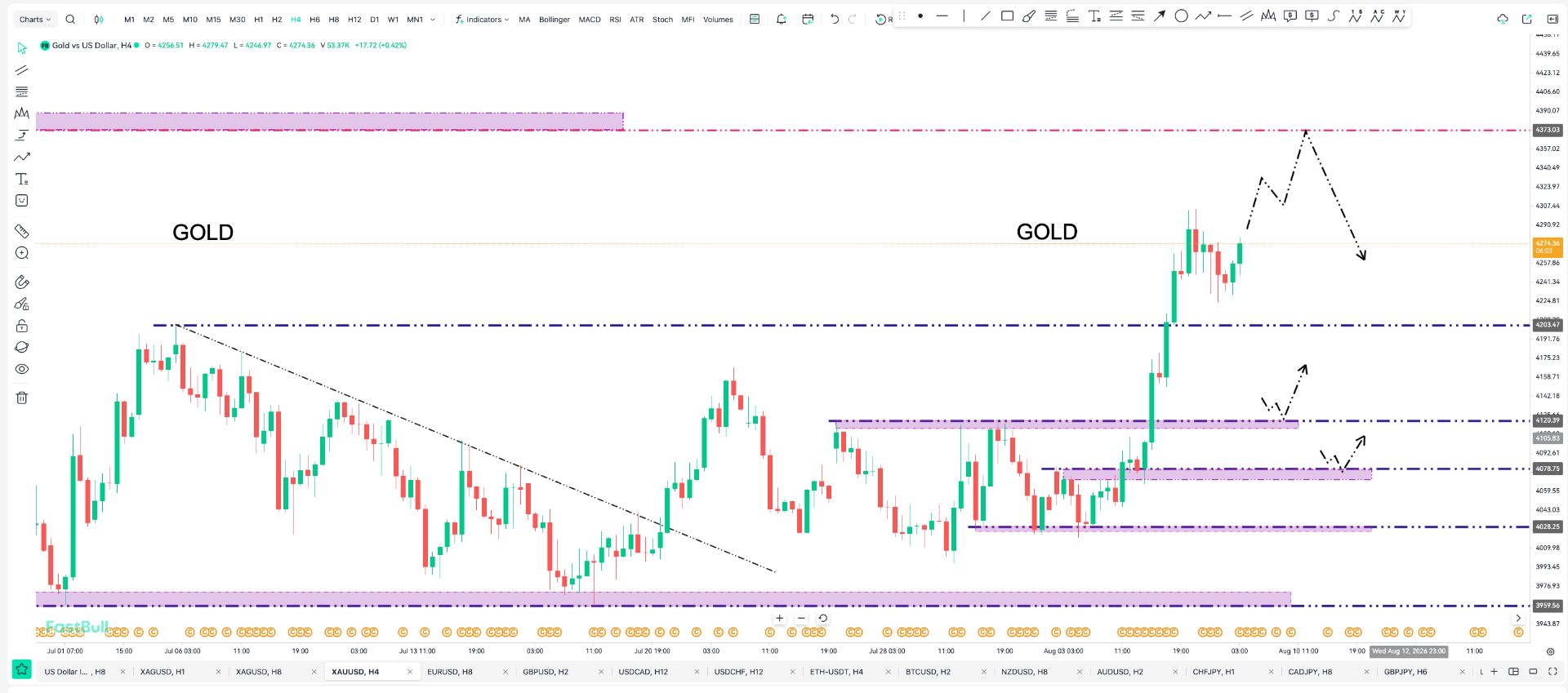Select the text tool in floating toolbar
Screen dimensions: 1568x693
tap(1094, 16)
